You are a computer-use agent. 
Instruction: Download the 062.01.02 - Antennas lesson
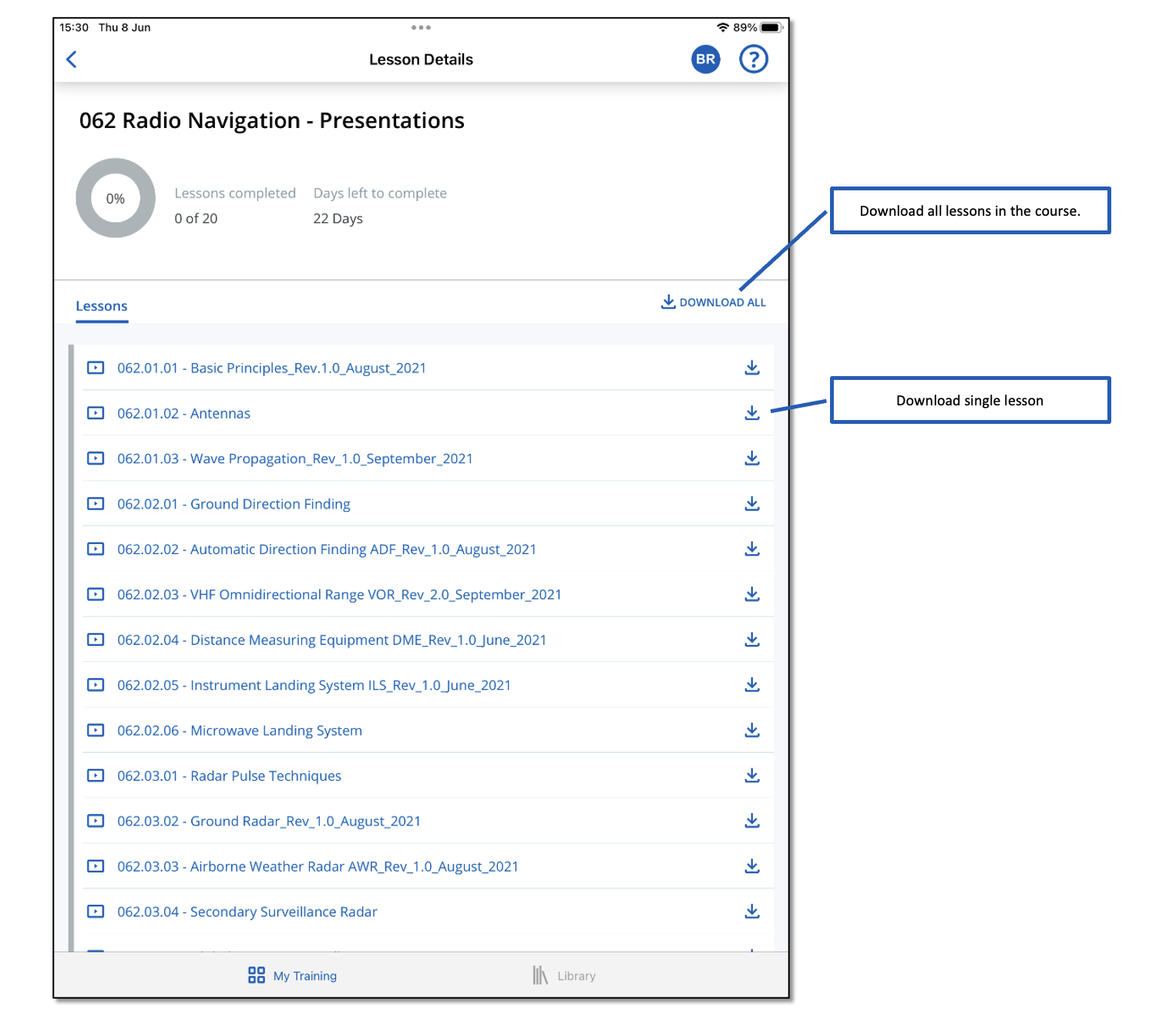[752, 413]
